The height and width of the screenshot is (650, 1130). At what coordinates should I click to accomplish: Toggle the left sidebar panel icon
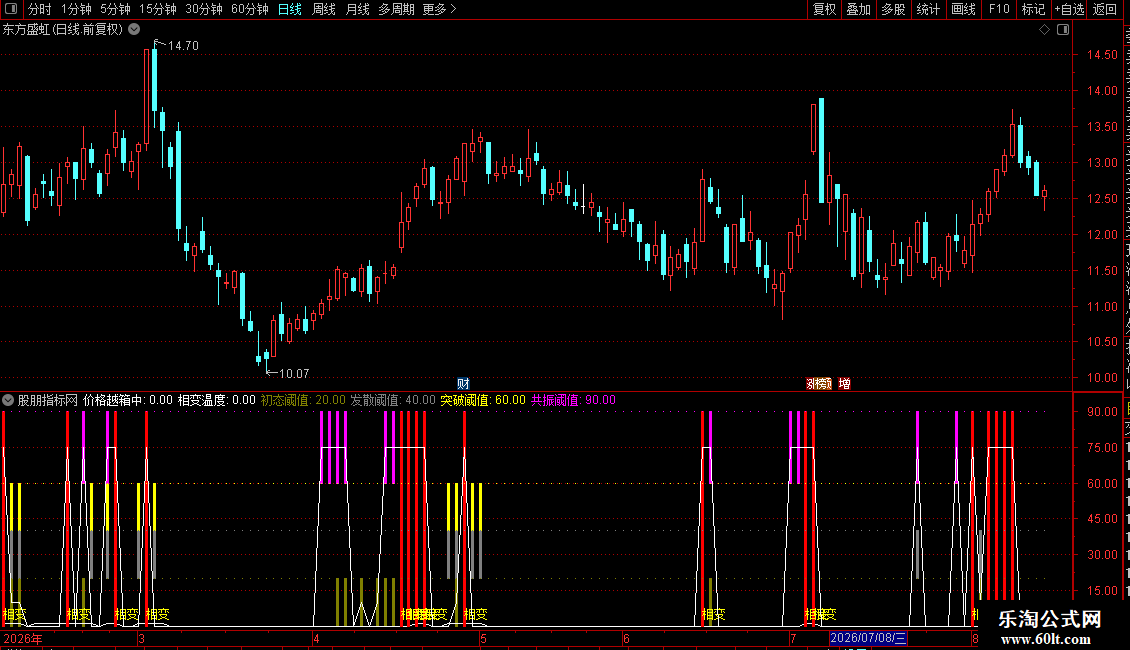click(x=11, y=9)
